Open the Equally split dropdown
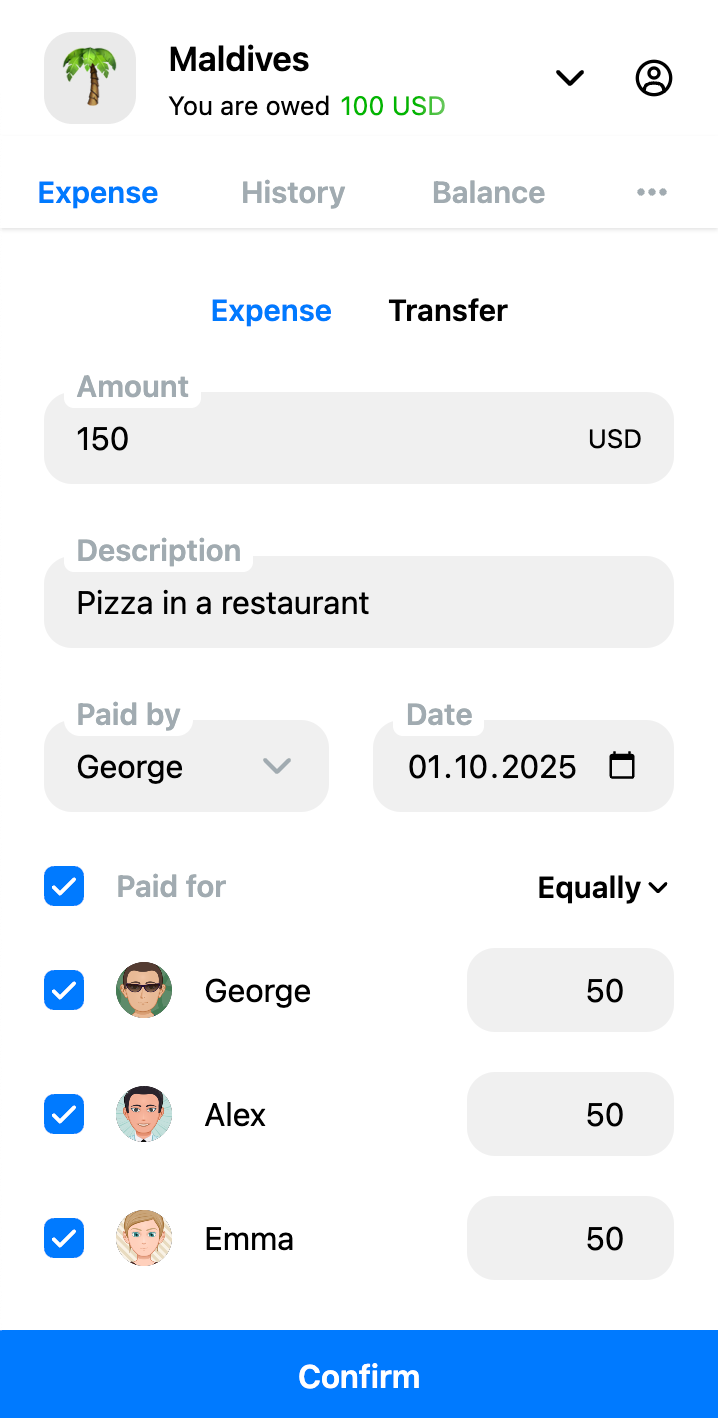718x1418 pixels. 602,887
